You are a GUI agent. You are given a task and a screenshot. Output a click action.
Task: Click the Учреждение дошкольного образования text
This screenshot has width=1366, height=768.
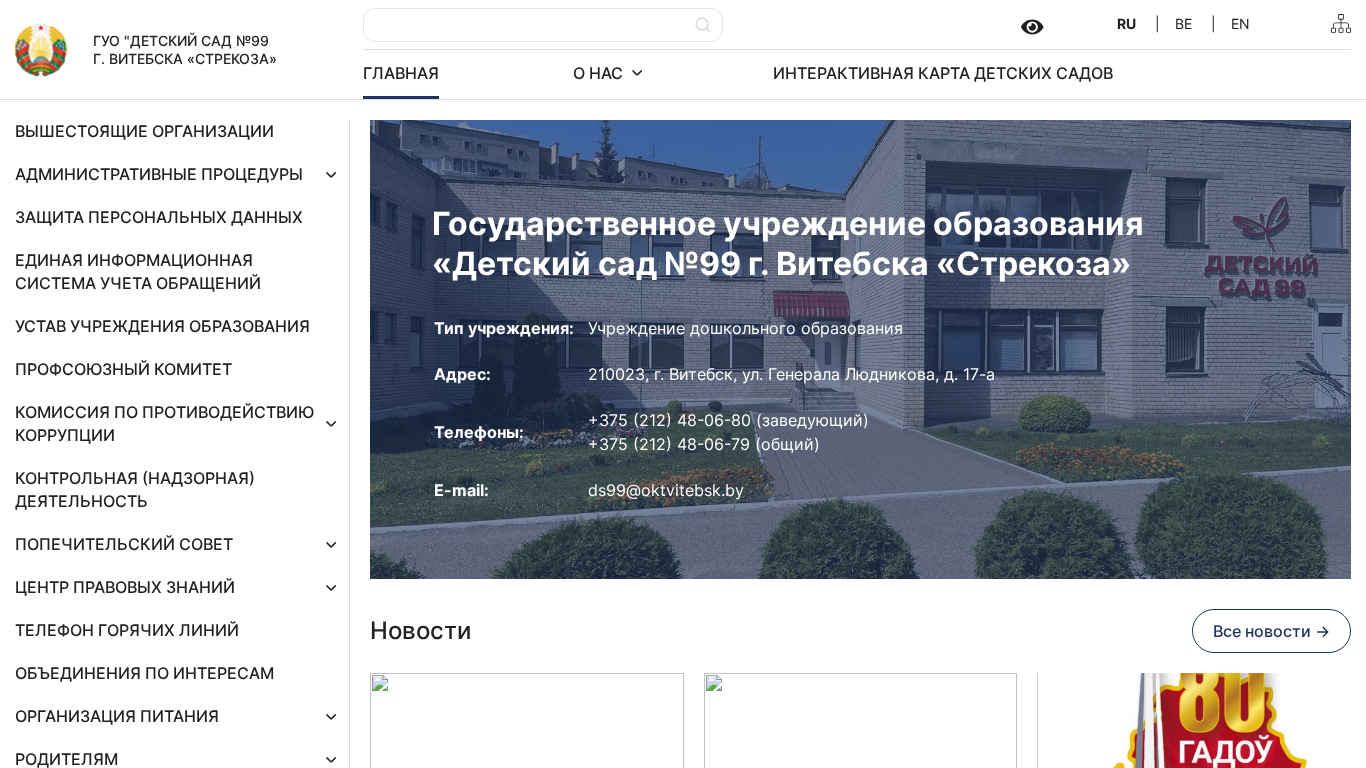click(x=745, y=328)
